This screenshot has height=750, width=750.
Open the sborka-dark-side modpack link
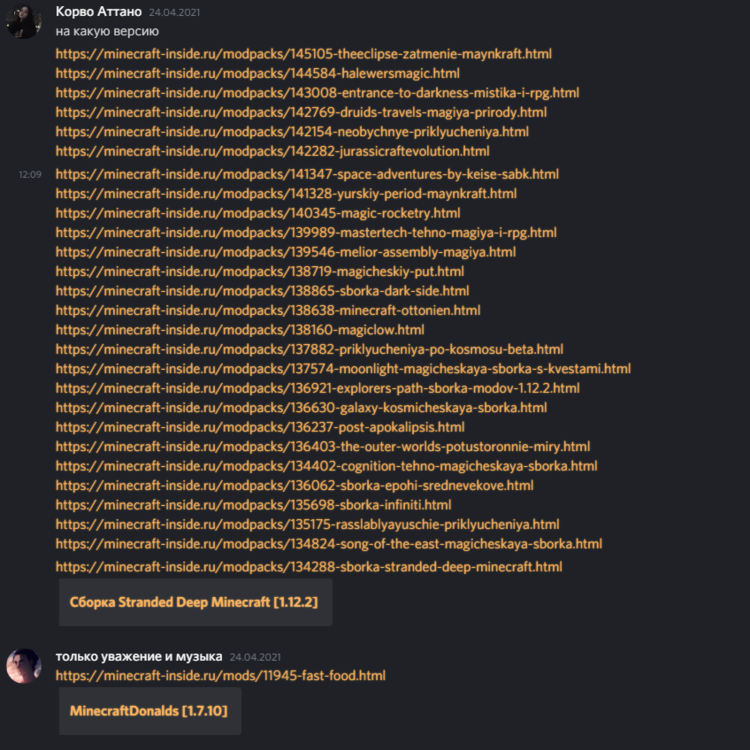click(x=262, y=291)
